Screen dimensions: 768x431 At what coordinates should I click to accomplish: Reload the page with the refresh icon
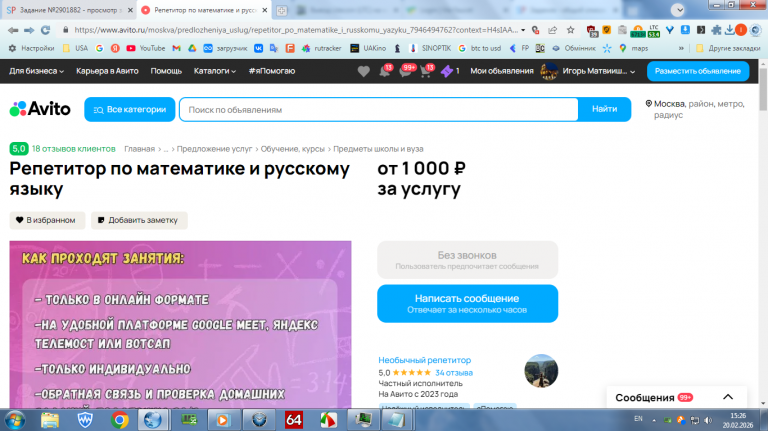tap(45, 30)
